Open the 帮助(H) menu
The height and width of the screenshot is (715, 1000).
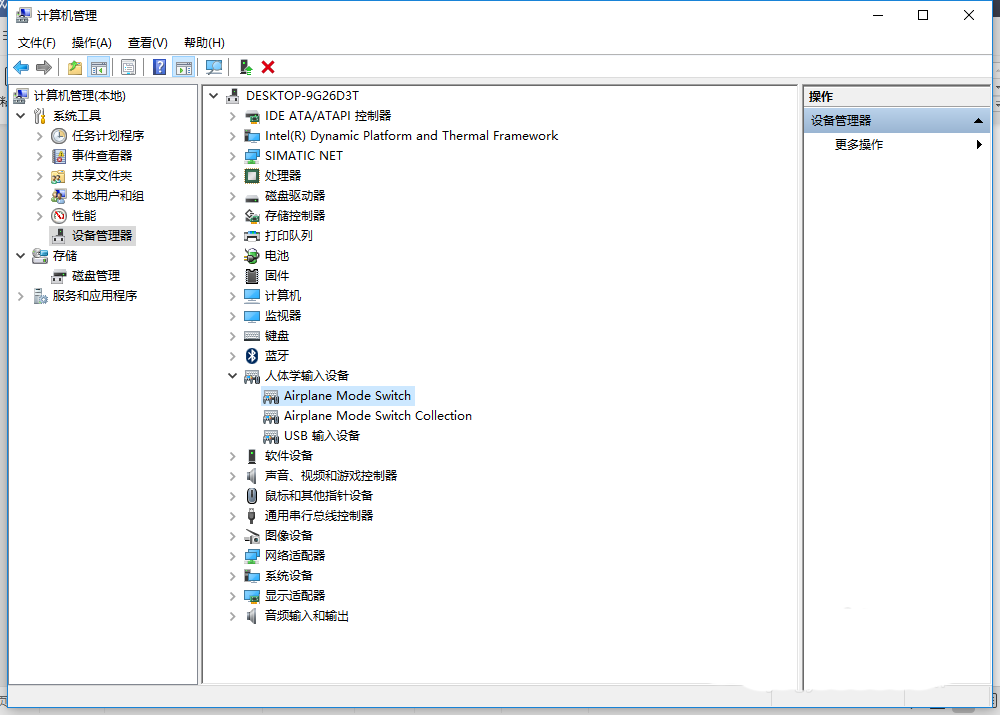pyautogui.click(x=204, y=43)
